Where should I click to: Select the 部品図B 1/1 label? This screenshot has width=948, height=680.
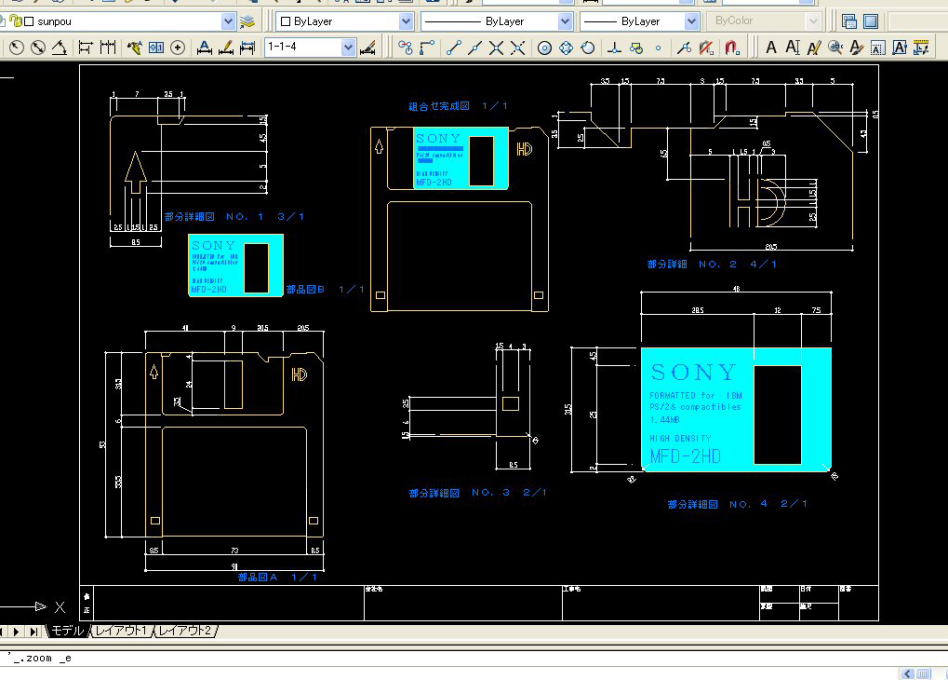325,290
